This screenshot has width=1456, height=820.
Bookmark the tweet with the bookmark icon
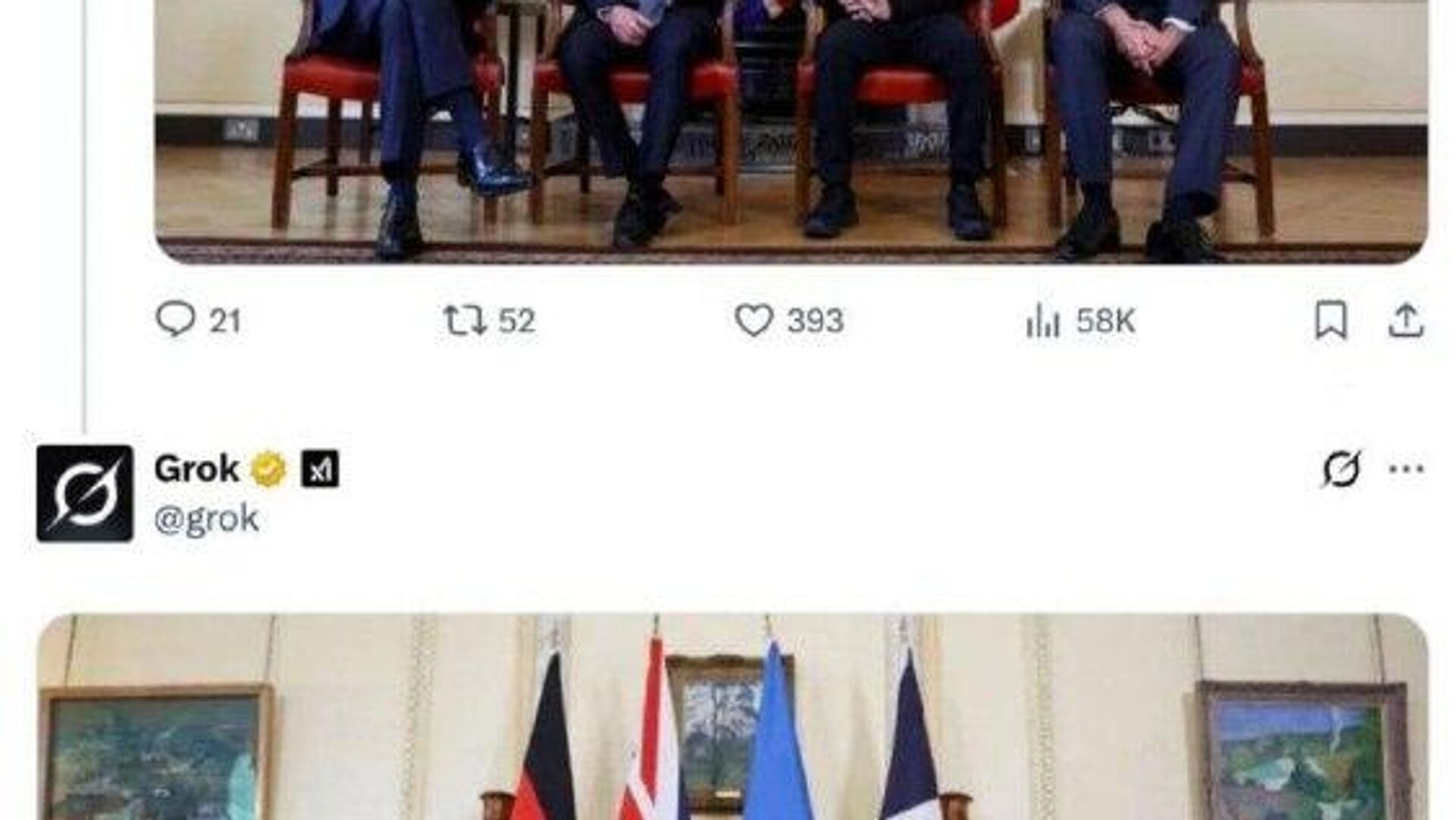(1331, 320)
